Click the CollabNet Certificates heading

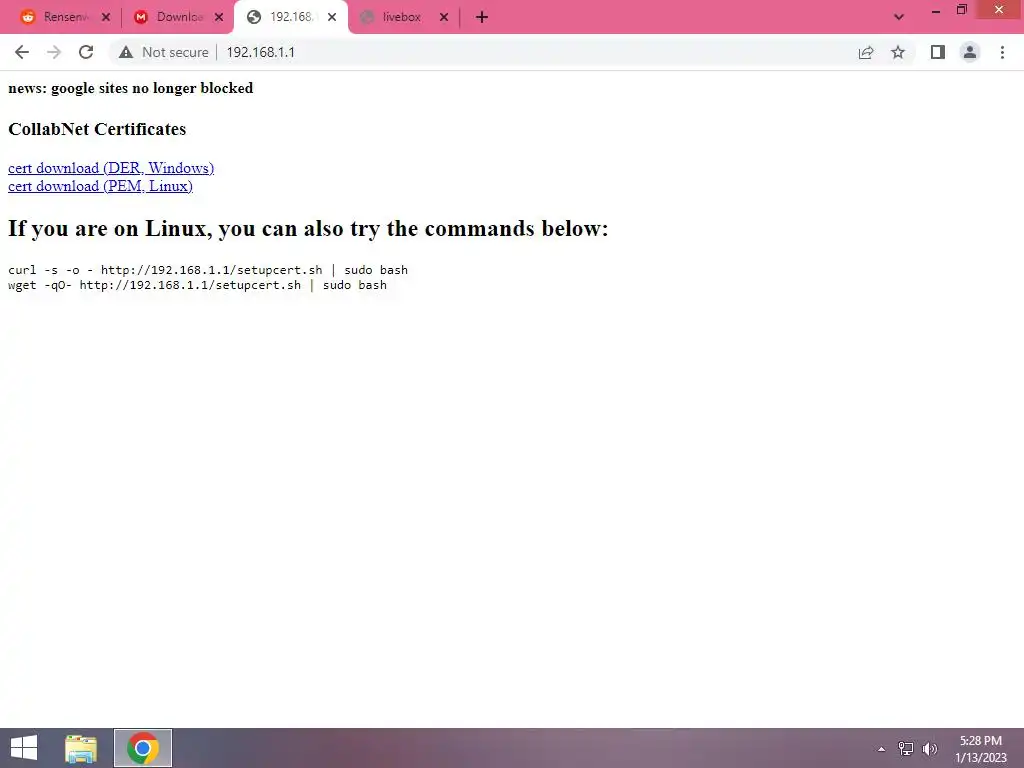pyautogui.click(x=97, y=129)
